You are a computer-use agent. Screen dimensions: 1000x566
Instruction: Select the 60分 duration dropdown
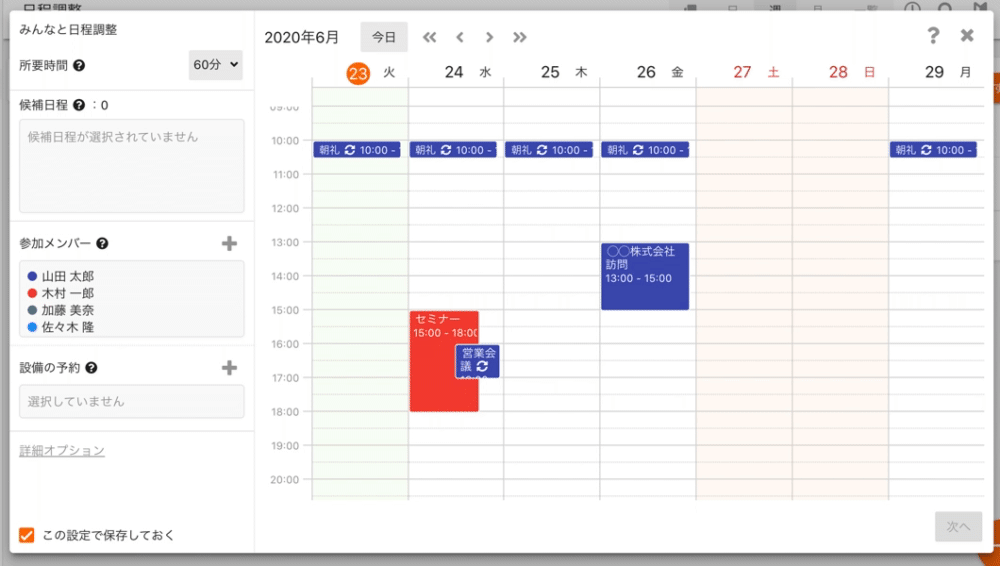coord(216,65)
